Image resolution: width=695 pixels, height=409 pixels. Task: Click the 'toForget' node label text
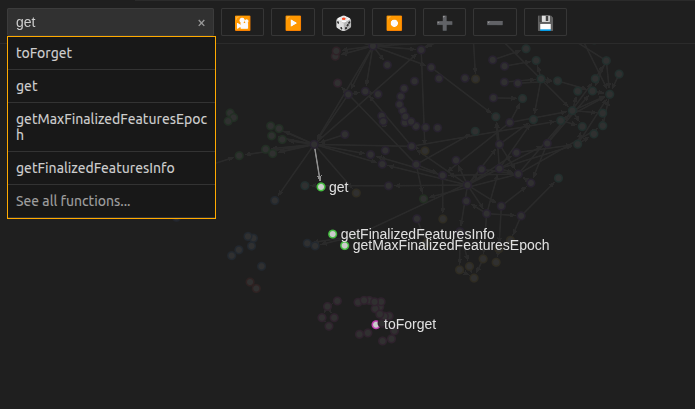[x=410, y=324]
